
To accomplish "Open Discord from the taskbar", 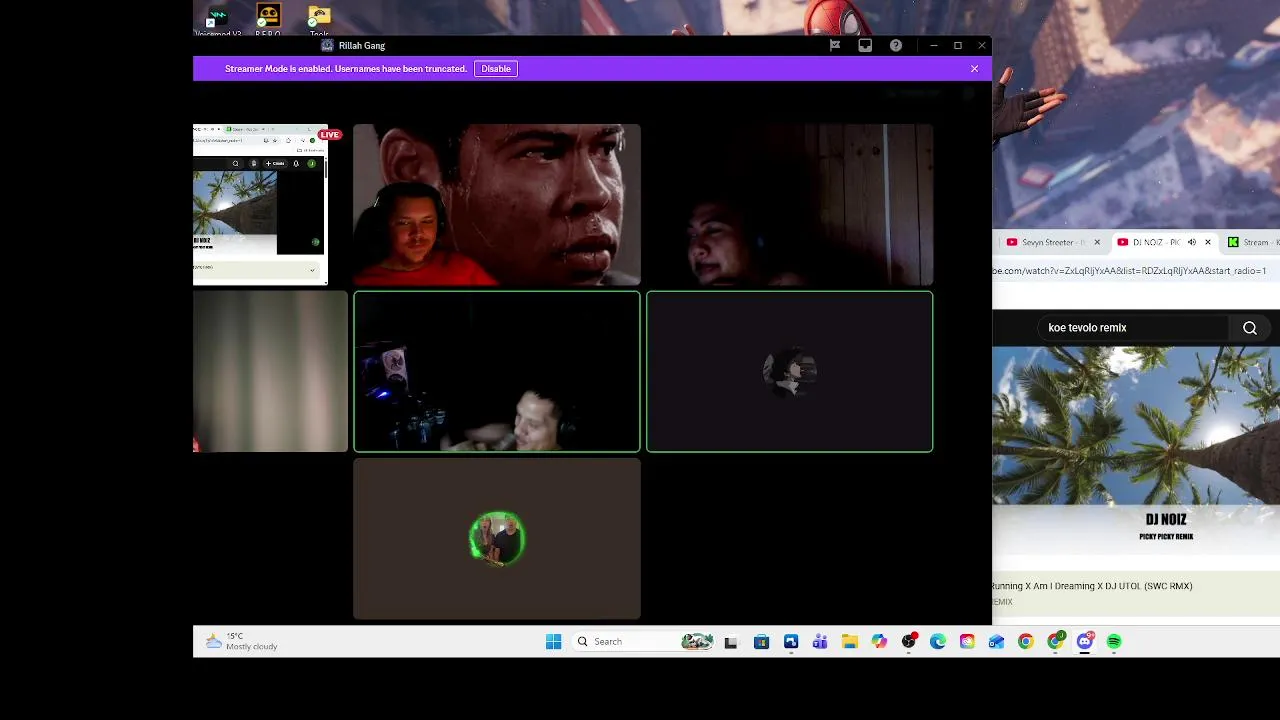I will (x=1085, y=642).
